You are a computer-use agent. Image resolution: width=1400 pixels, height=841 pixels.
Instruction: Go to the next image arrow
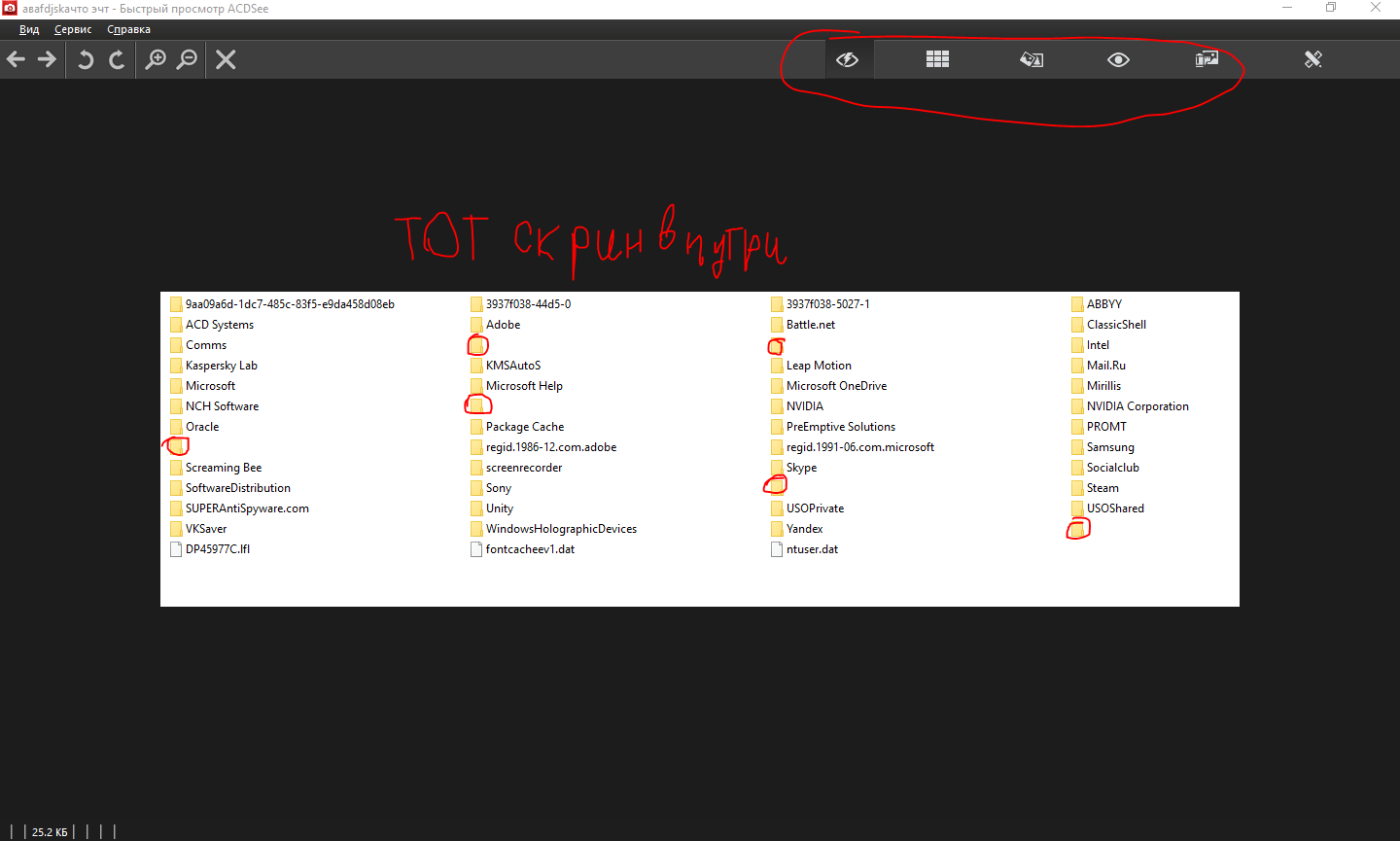(x=47, y=59)
